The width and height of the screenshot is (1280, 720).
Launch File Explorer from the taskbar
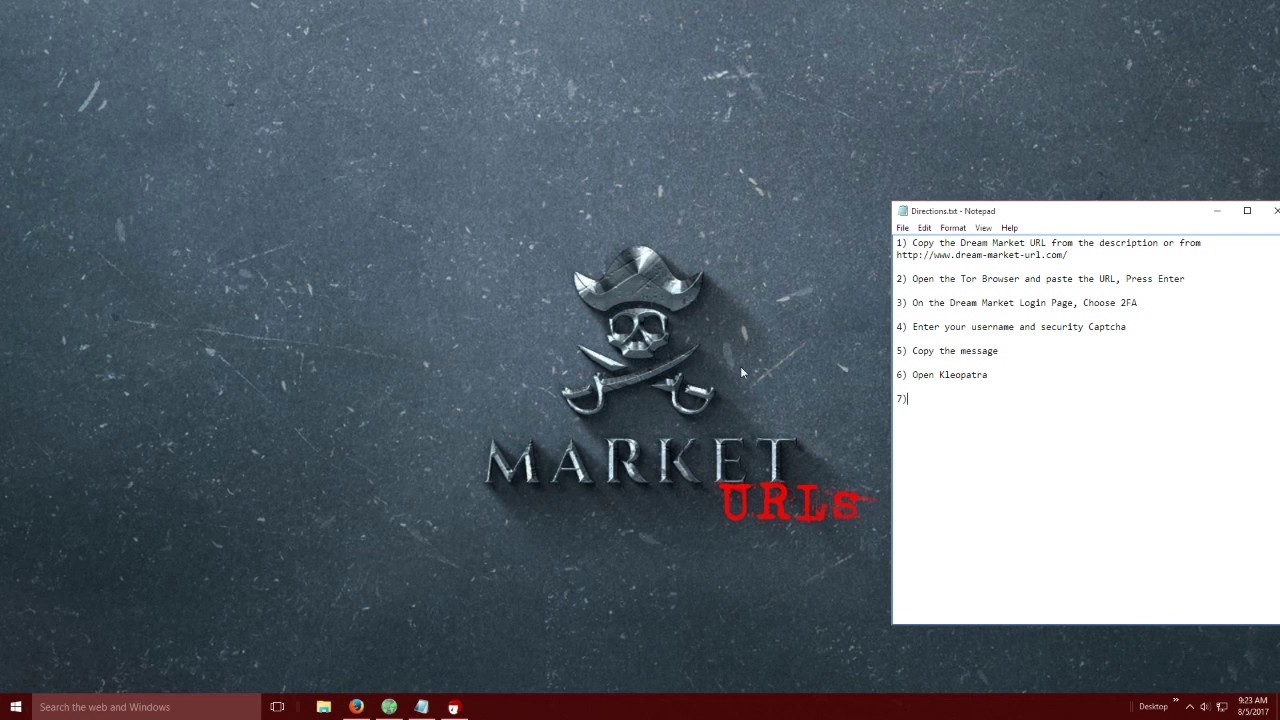click(x=324, y=707)
